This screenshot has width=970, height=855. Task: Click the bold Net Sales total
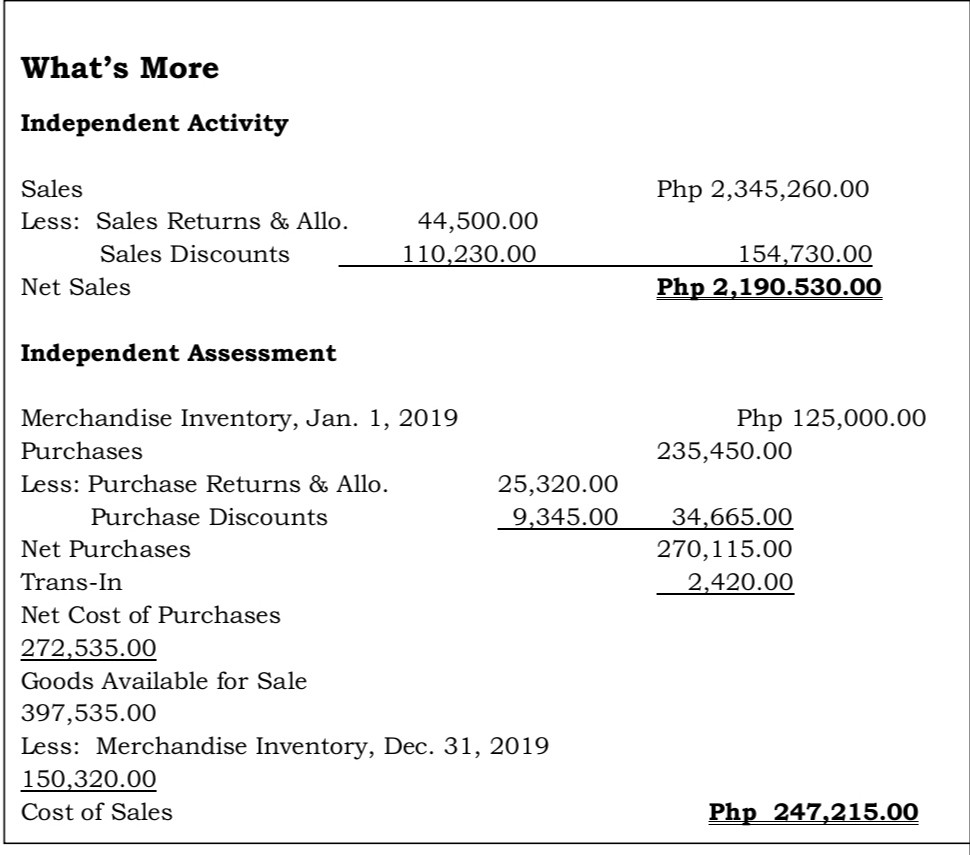[x=769, y=287]
